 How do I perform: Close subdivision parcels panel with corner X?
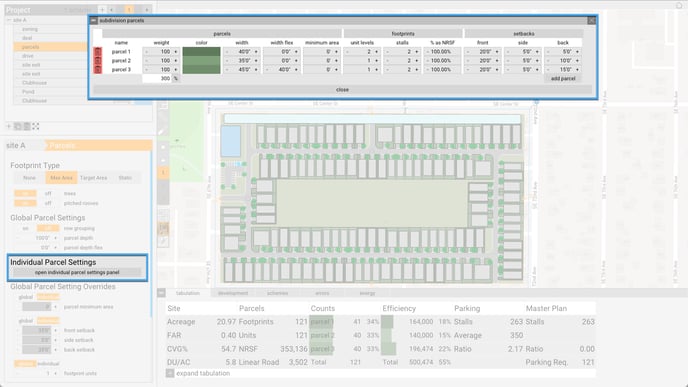coord(591,21)
